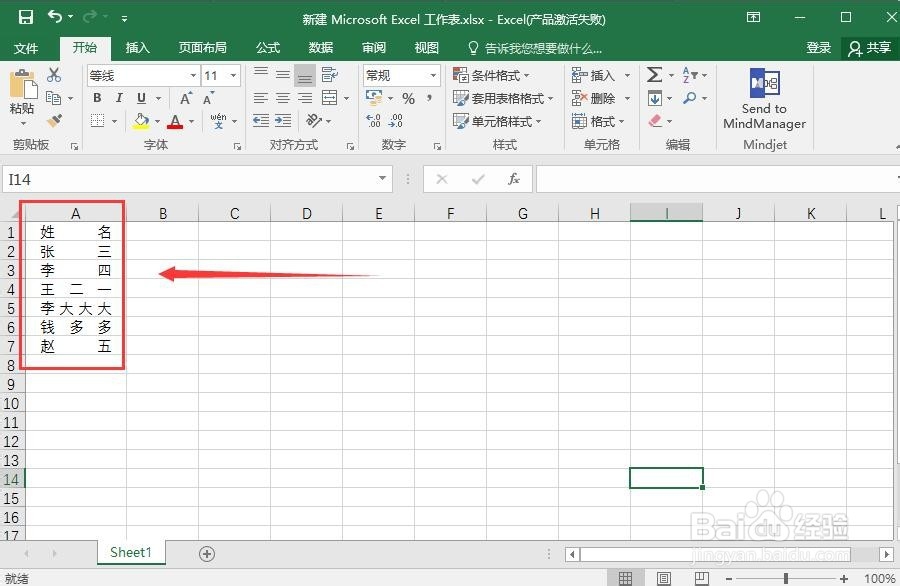Open the 文件 File tab
This screenshot has height=586, width=900.
tap(26, 48)
